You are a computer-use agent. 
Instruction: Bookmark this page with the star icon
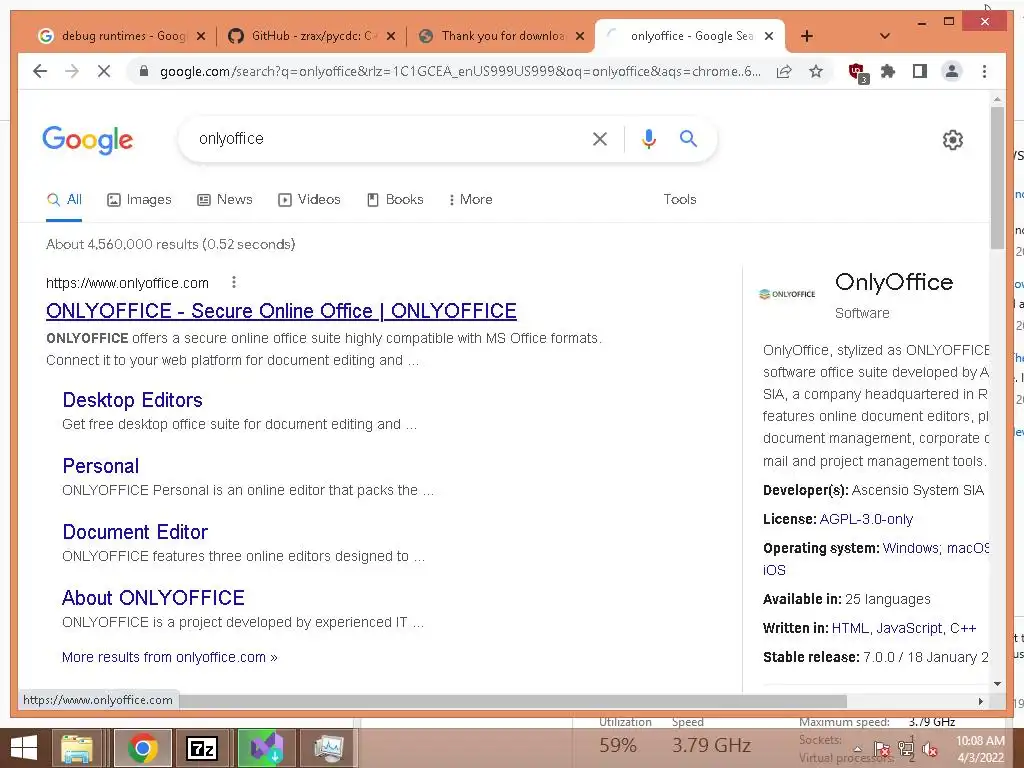(x=816, y=71)
